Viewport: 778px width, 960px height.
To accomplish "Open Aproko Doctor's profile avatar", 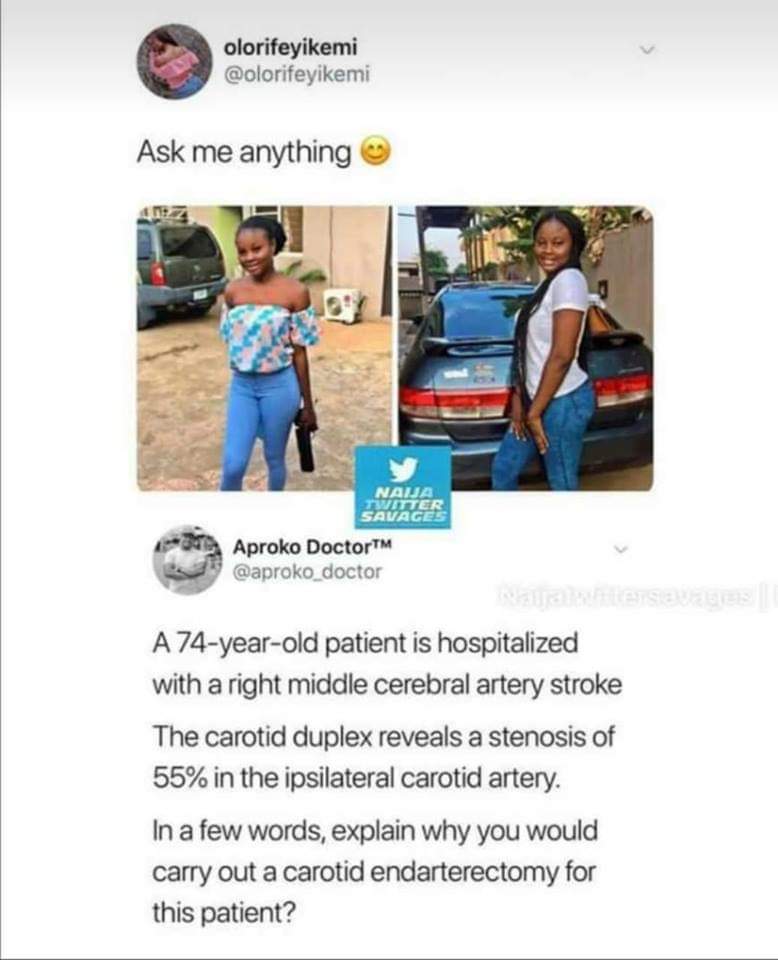I will click(x=187, y=560).
